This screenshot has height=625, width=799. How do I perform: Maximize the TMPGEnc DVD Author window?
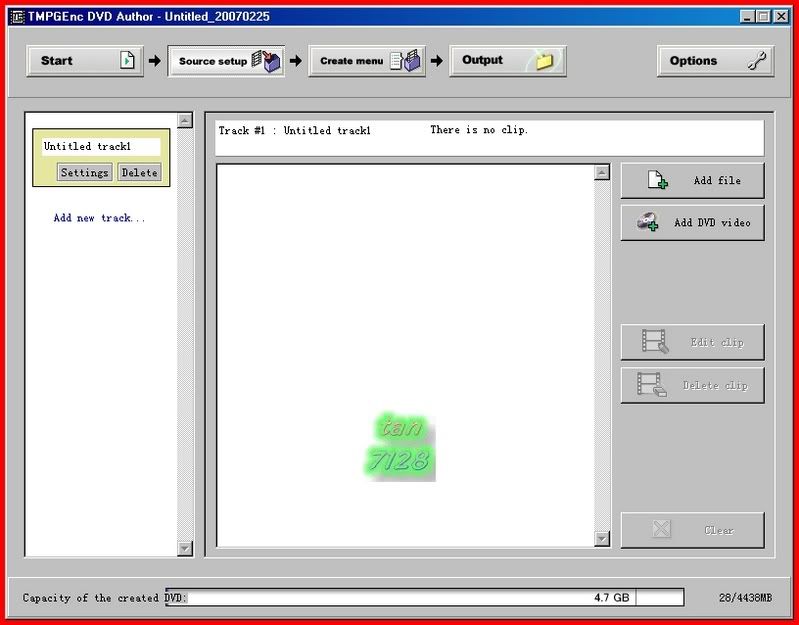[x=763, y=17]
